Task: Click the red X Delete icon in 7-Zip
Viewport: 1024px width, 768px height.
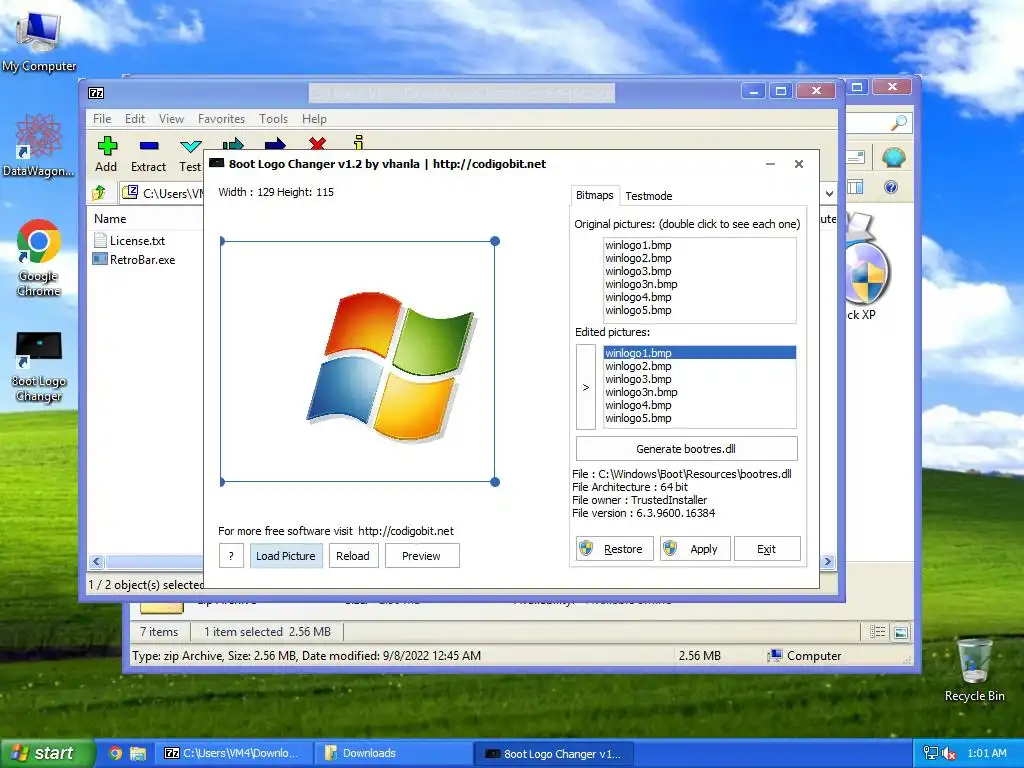Action: pyautogui.click(x=317, y=142)
